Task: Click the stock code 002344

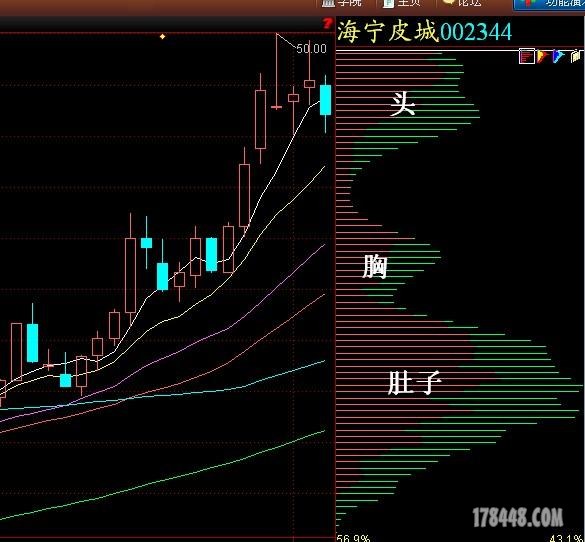Action: pos(476,32)
